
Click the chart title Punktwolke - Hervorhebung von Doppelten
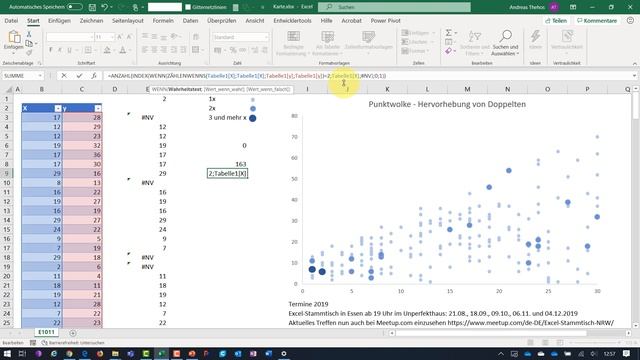point(447,104)
